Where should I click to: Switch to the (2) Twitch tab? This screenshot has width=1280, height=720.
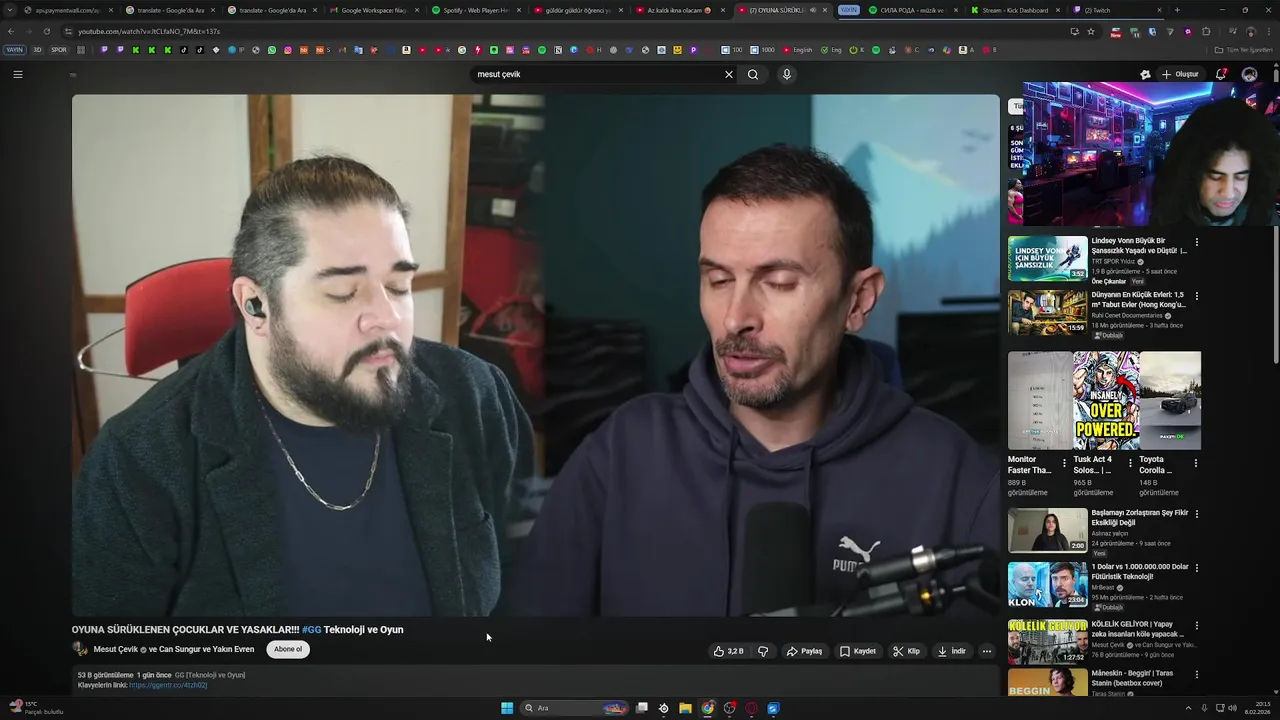(1117, 10)
